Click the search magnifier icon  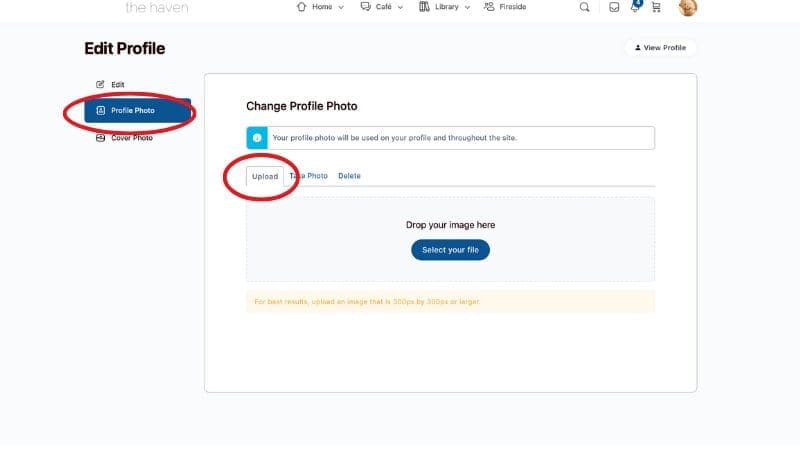point(585,7)
